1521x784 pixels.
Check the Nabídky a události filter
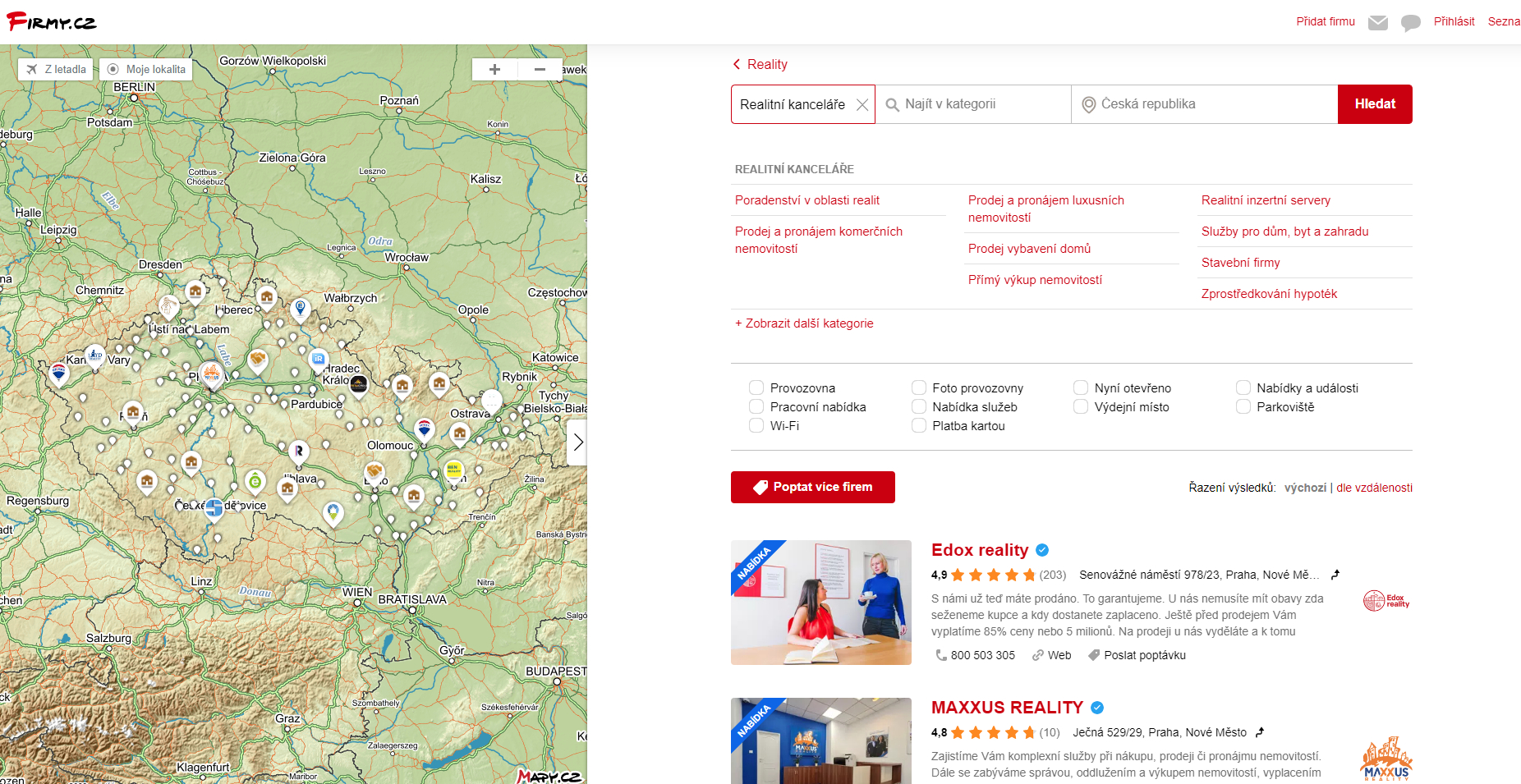(x=1243, y=387)
